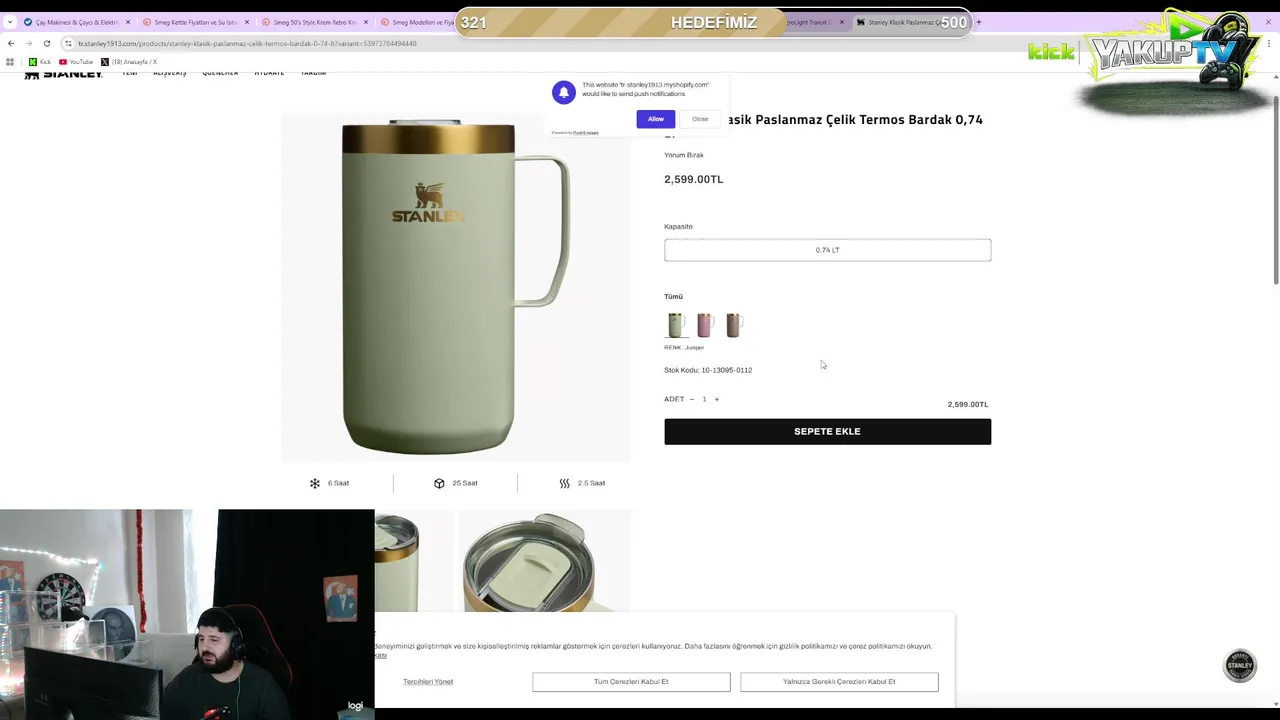Click the site info icon in address bar

tap(68, 43)
